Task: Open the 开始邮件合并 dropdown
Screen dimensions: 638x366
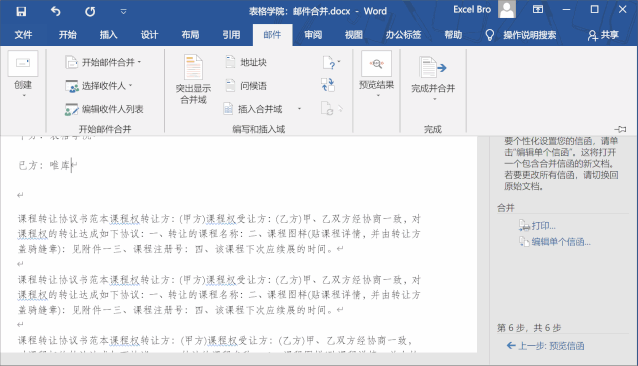Action: [103, 62]
